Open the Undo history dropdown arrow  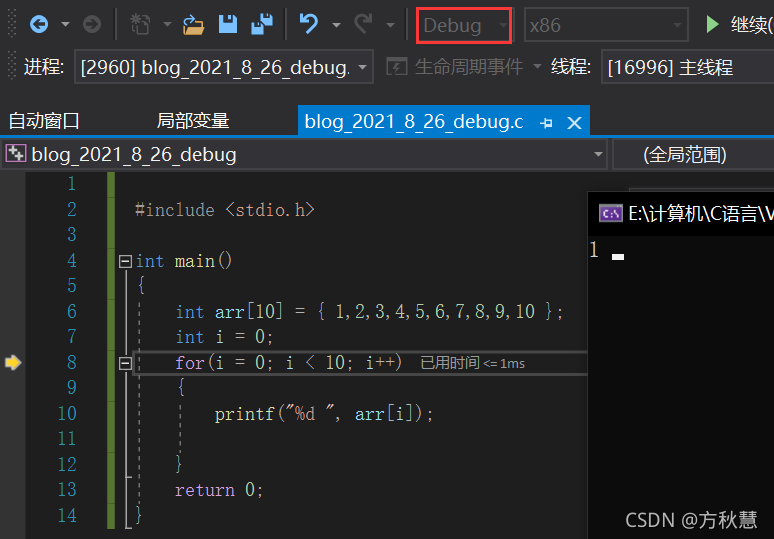coord(336,24)
